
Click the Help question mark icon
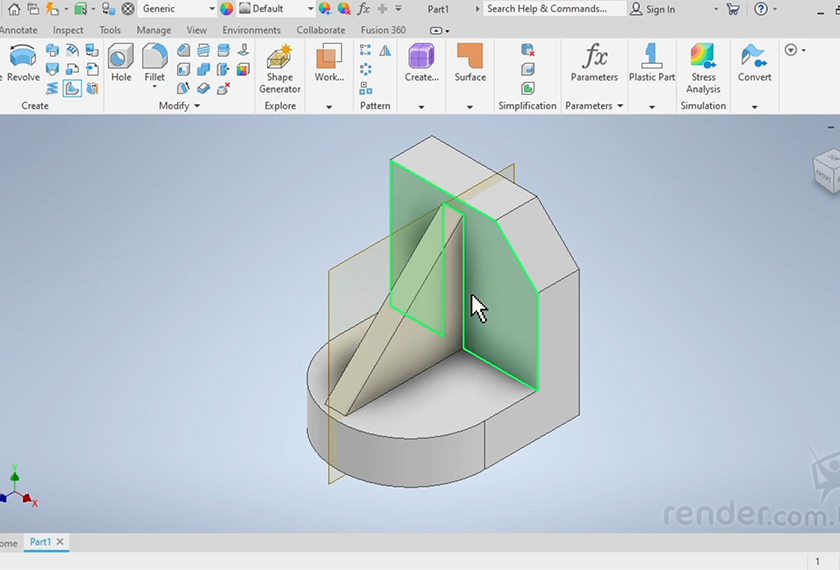pos(761,9)
